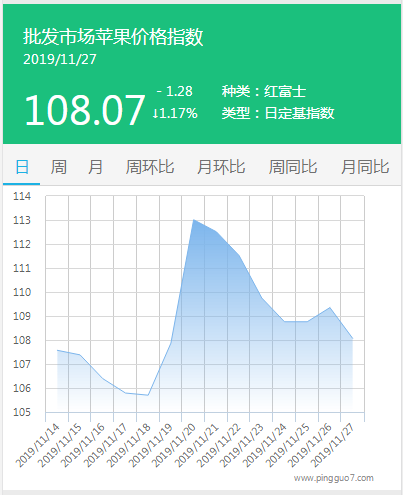Click the change value - 1.28
The width and height of the screenshot is (403, 495).
(175, 91)
